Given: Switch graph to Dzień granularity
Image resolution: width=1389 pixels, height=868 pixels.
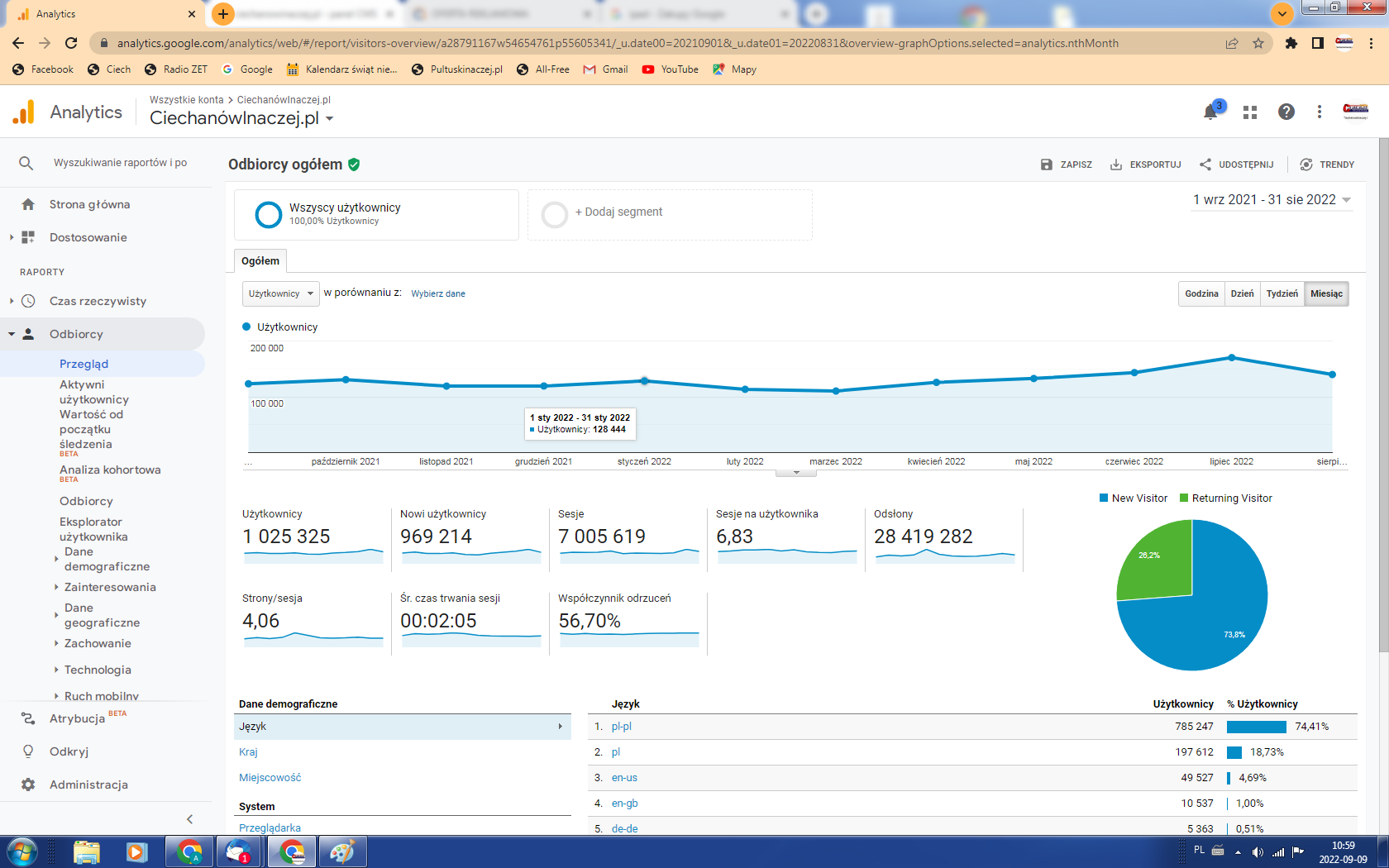Looking at the screenshot, I should click(1242, 293).
